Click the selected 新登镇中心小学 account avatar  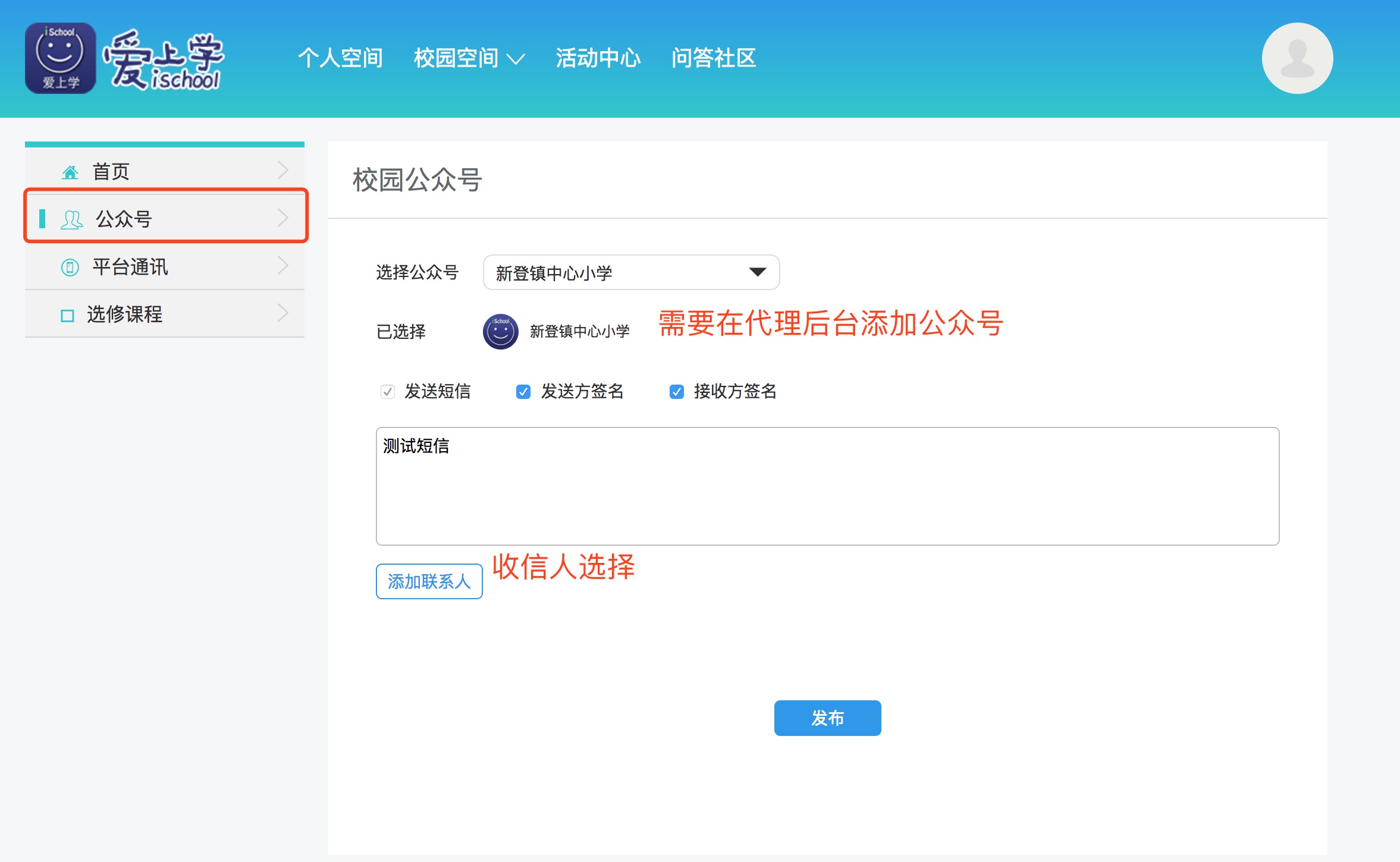pyautogui.click(x=500, y=332)
